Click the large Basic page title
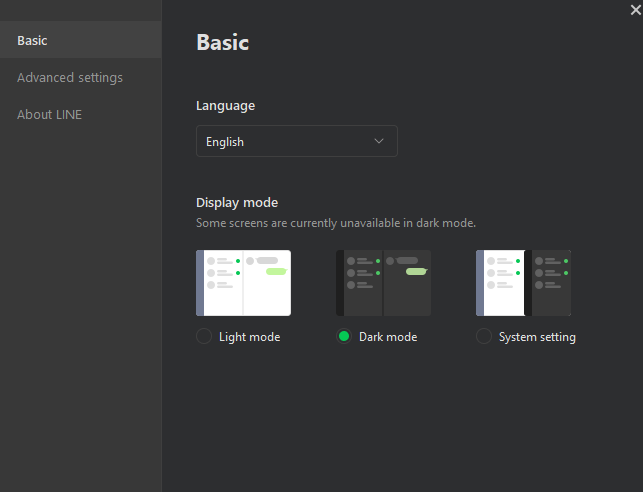 coord(223,42)
